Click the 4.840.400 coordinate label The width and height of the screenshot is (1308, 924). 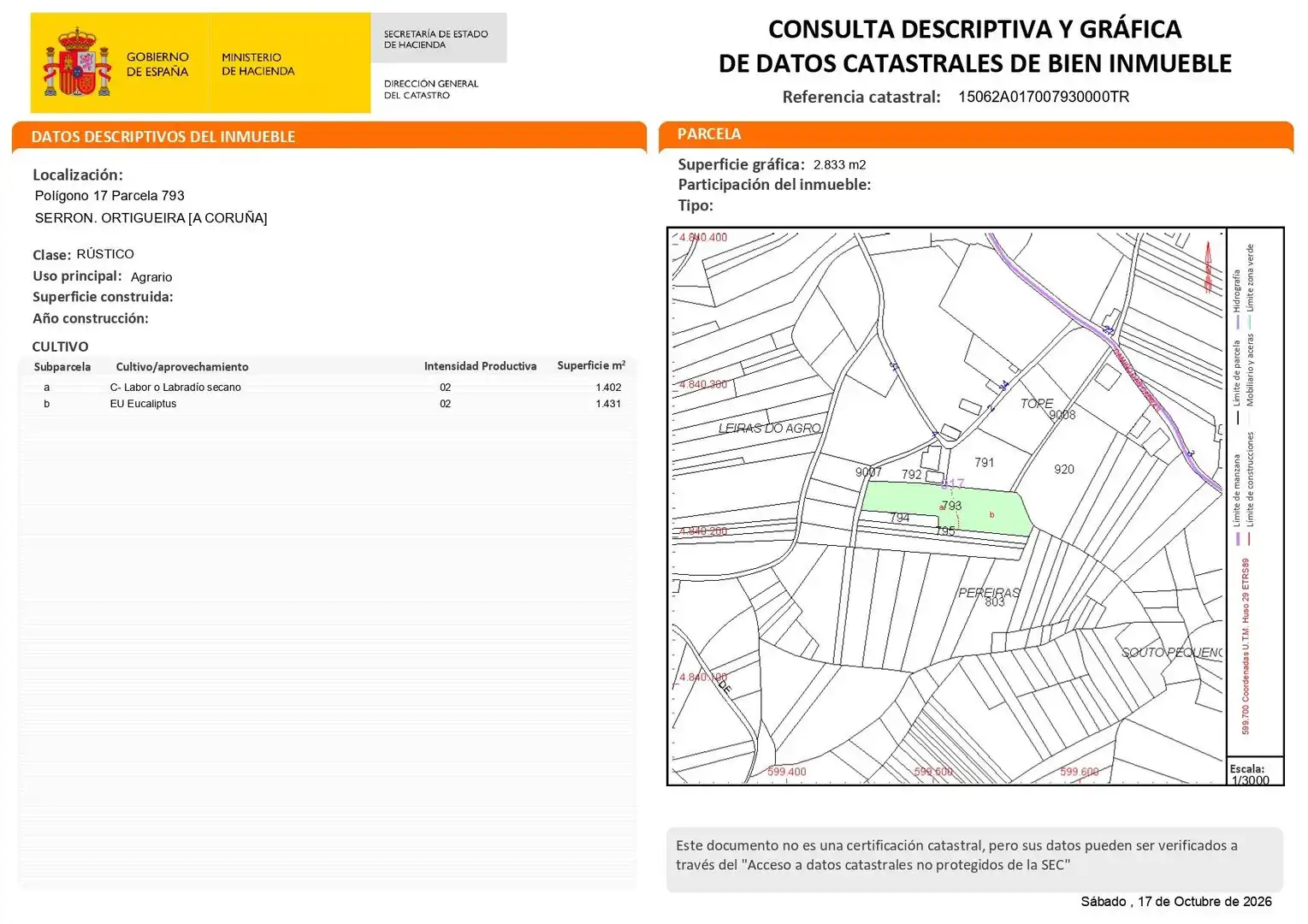703,238
